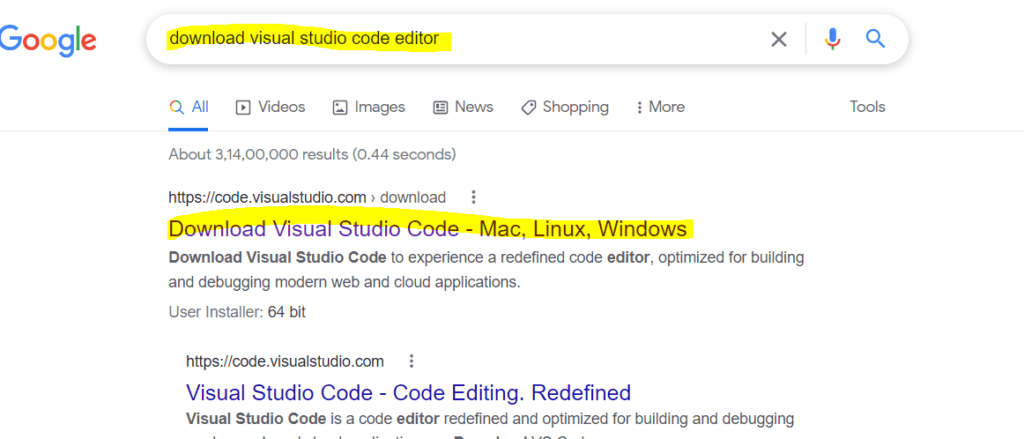Click the Google logo
The height and width of the screenshot is (439, 1024).
[x=48, y=40]
